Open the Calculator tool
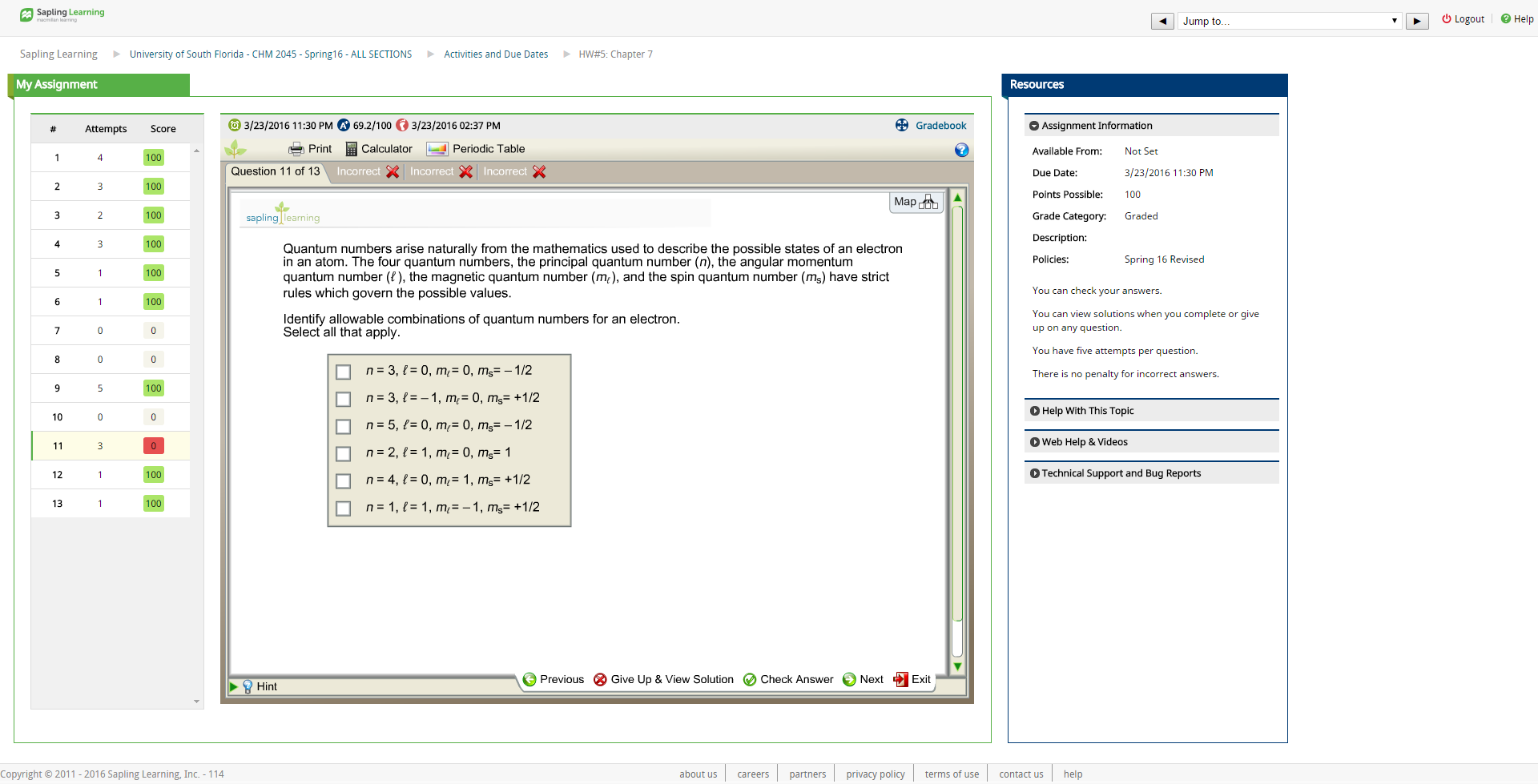This screenshot has width=1538, height=784. click(x=379, y=149)
